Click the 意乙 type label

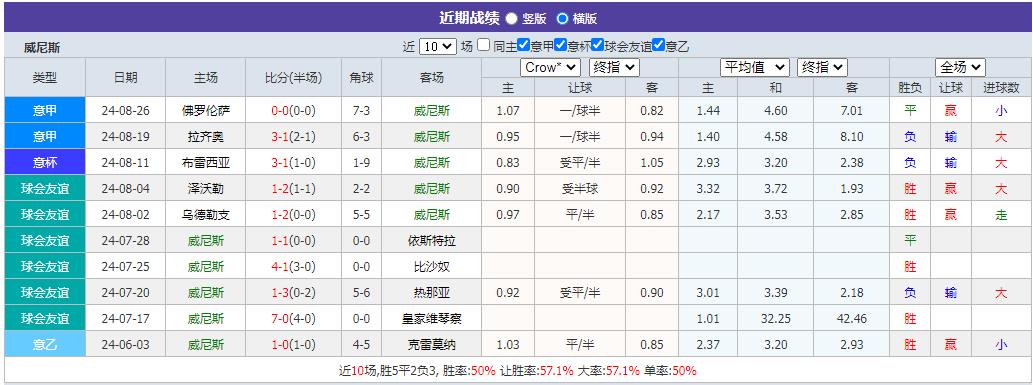[45, 344]
